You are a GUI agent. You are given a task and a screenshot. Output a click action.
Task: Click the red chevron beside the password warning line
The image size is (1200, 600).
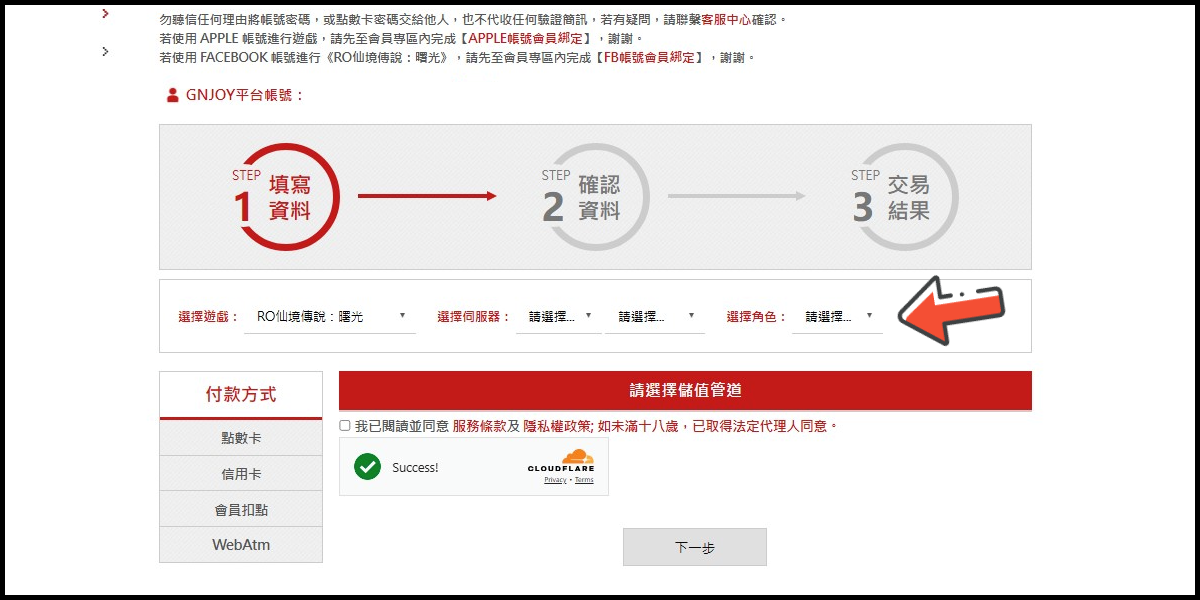point(106,15)
